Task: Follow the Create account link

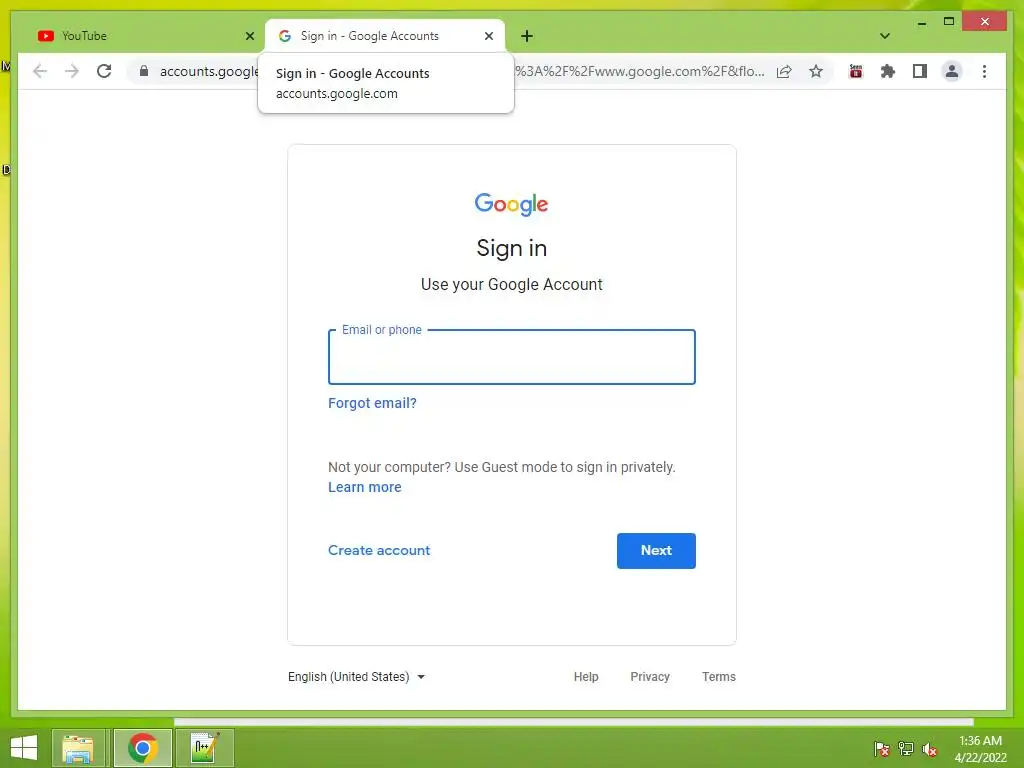Action: (379, 551)
